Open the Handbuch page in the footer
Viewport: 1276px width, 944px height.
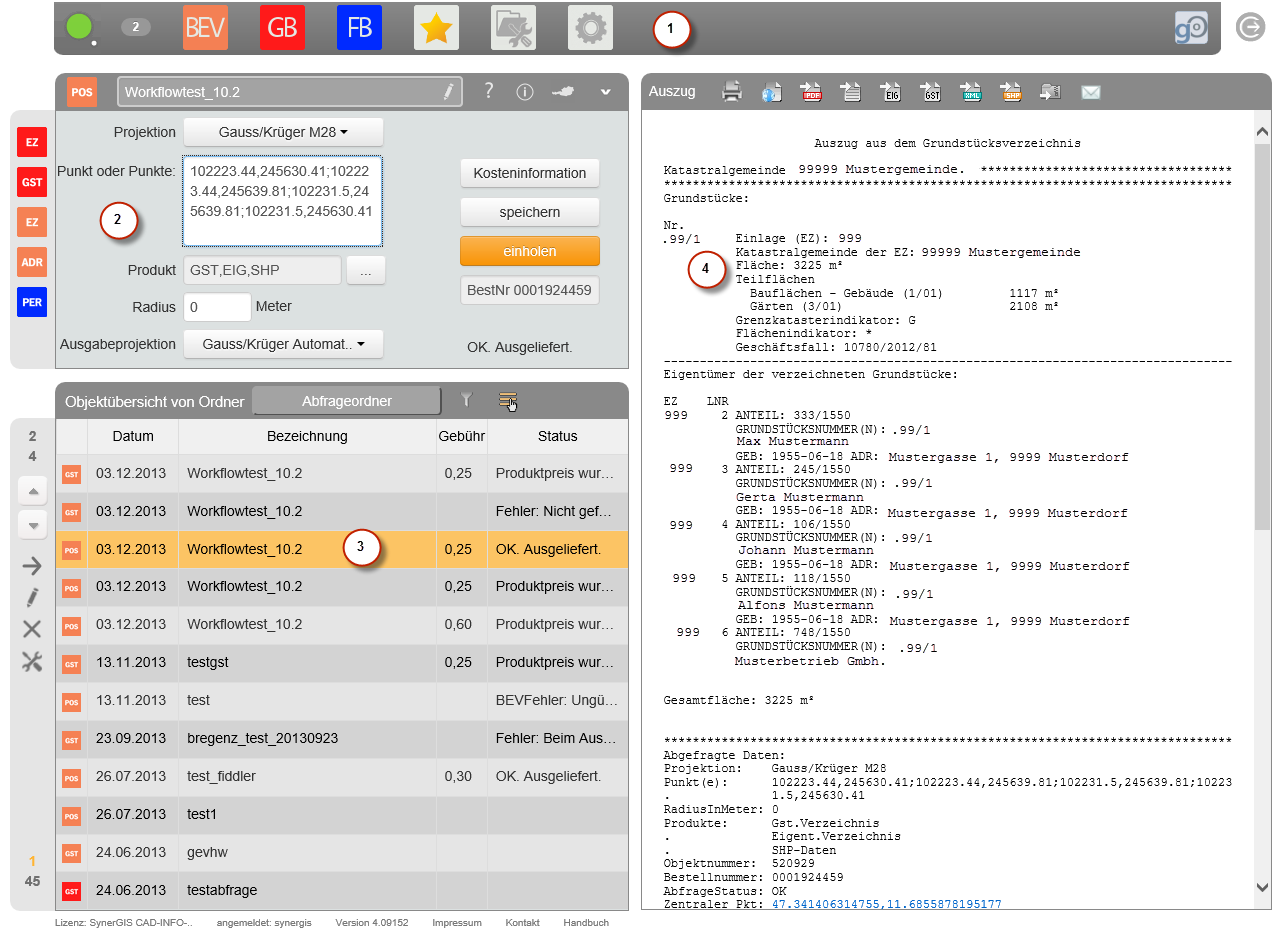click(x=586, y=923)
